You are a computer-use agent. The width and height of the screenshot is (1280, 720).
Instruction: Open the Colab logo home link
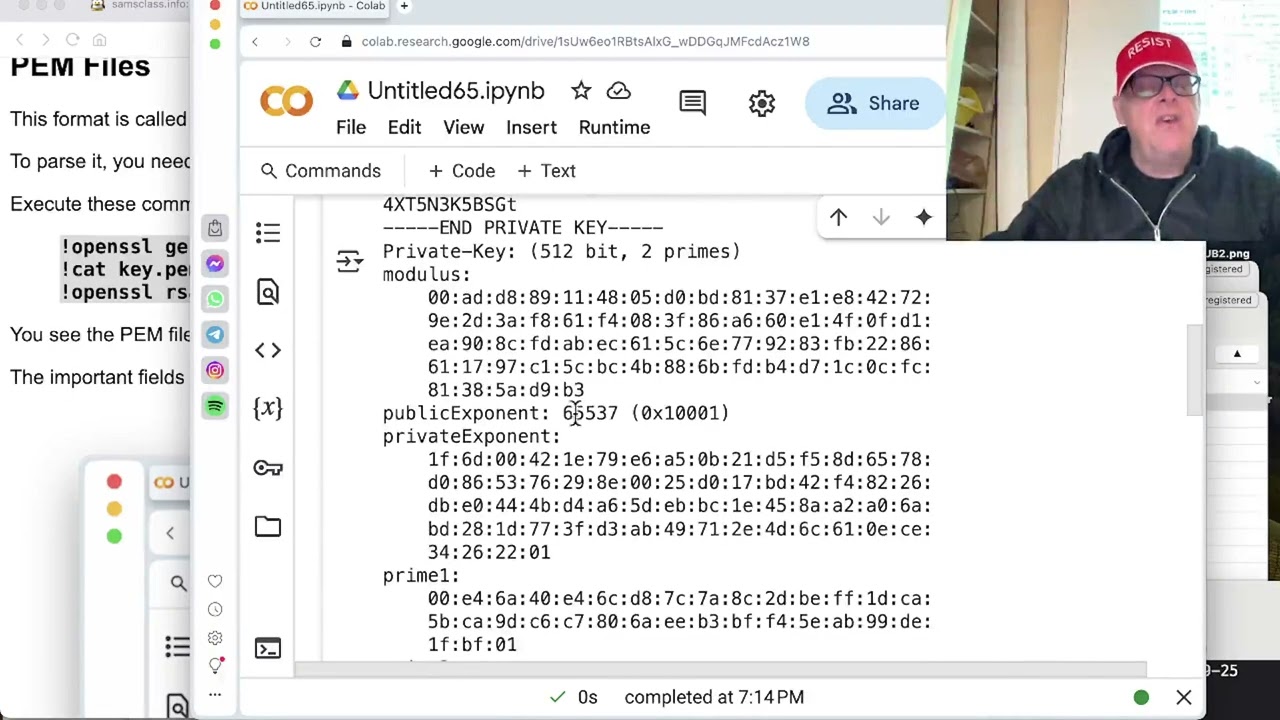[x=286, y=103]
